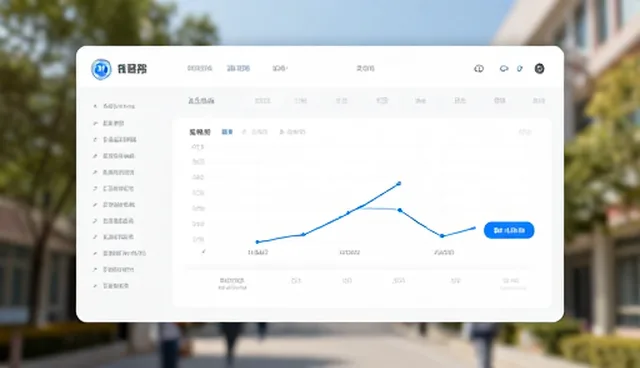
Task: Select the blue highlighted tab in top navigation
Action: pos(238,68)
